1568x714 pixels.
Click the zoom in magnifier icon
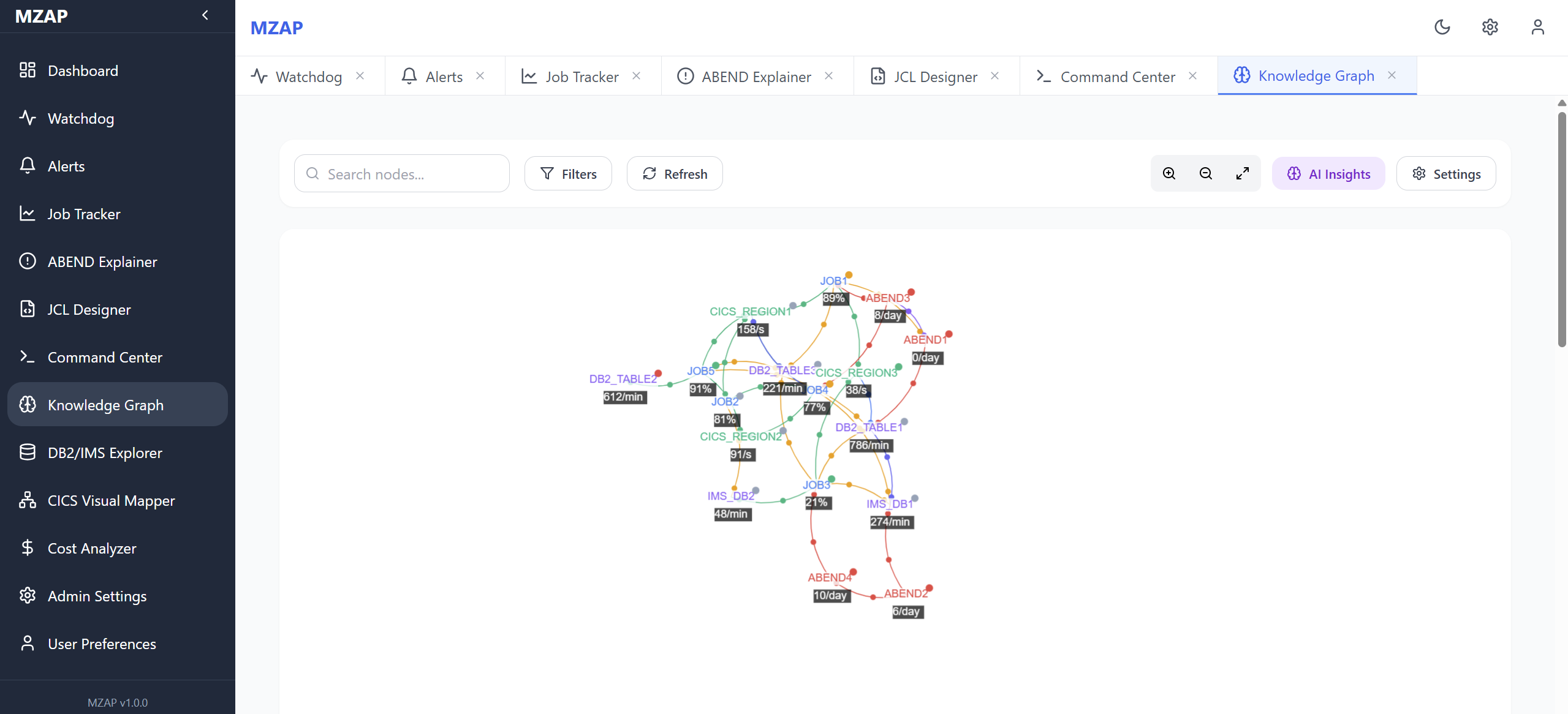(1168, 174)
